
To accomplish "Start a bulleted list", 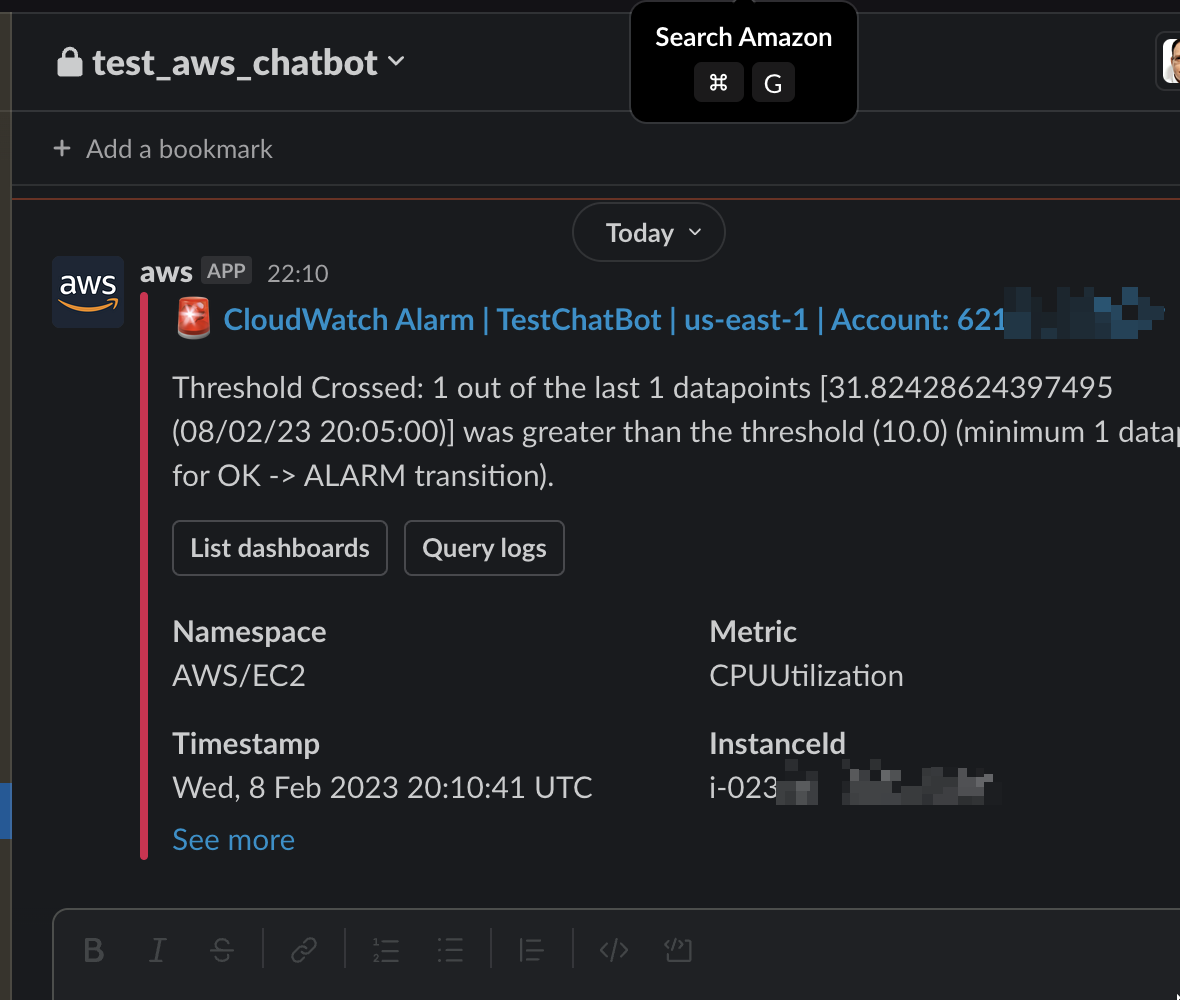I will click(450, 950).
